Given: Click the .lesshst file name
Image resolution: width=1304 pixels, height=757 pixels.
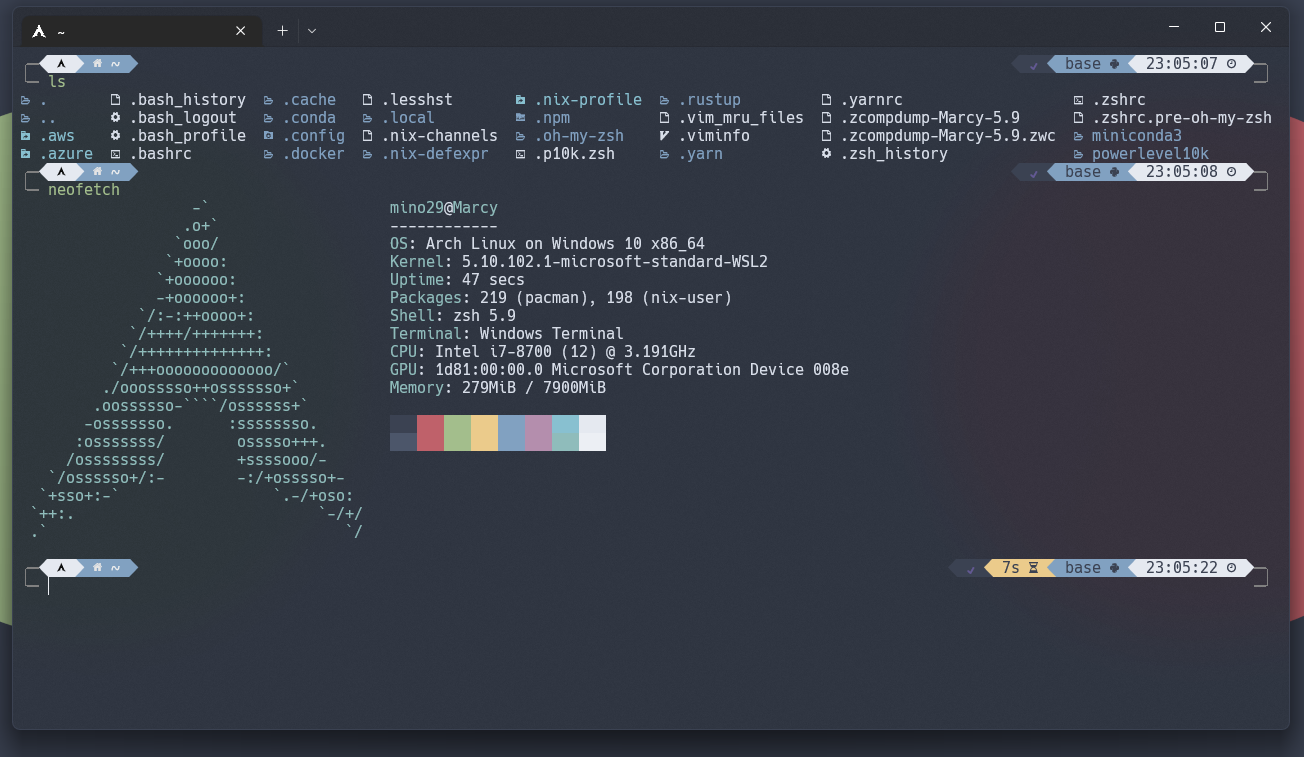Looking at the screenshot, I should pos(417,100).
